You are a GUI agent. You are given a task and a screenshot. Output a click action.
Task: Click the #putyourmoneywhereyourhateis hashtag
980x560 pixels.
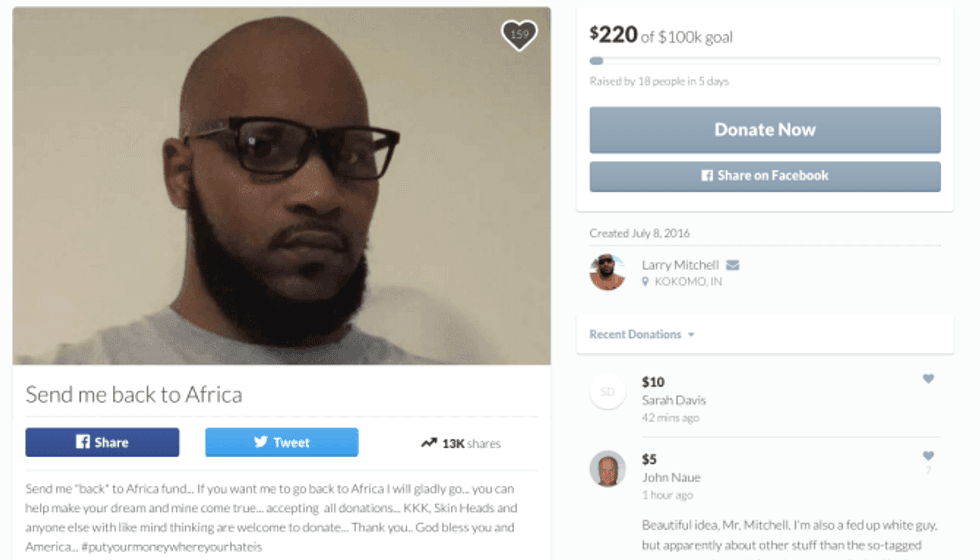[x=172, y=547]
